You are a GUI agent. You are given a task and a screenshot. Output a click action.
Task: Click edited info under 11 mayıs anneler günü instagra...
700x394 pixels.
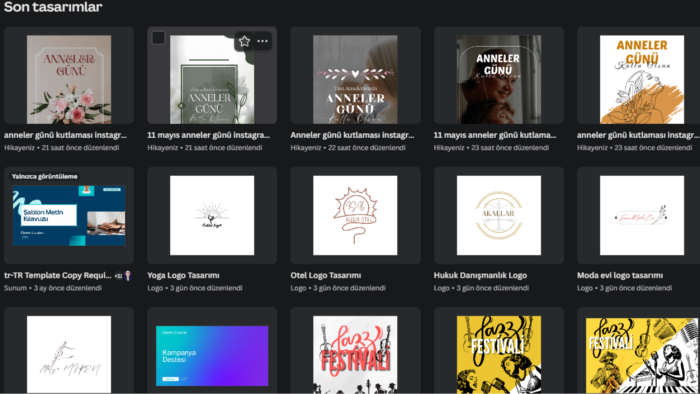click(x=204, y=148)
